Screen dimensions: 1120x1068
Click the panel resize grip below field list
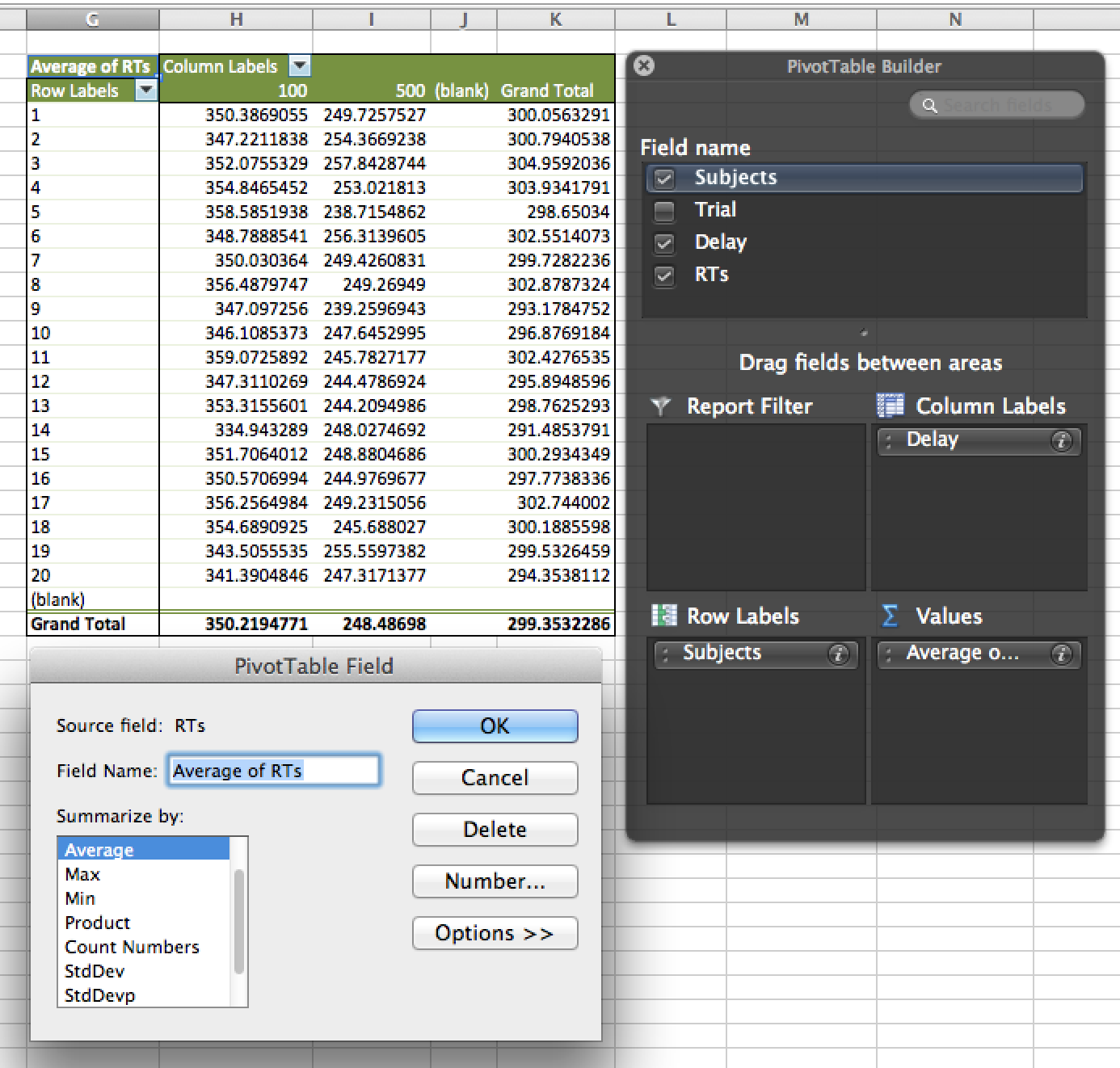click(864, 332)
